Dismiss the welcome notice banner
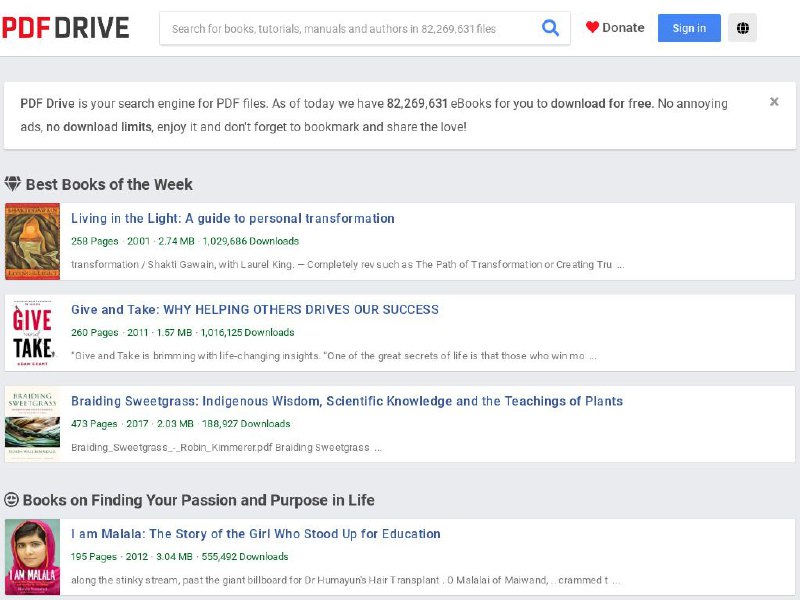This screenshot has height=600, width=800. (775, 101)
